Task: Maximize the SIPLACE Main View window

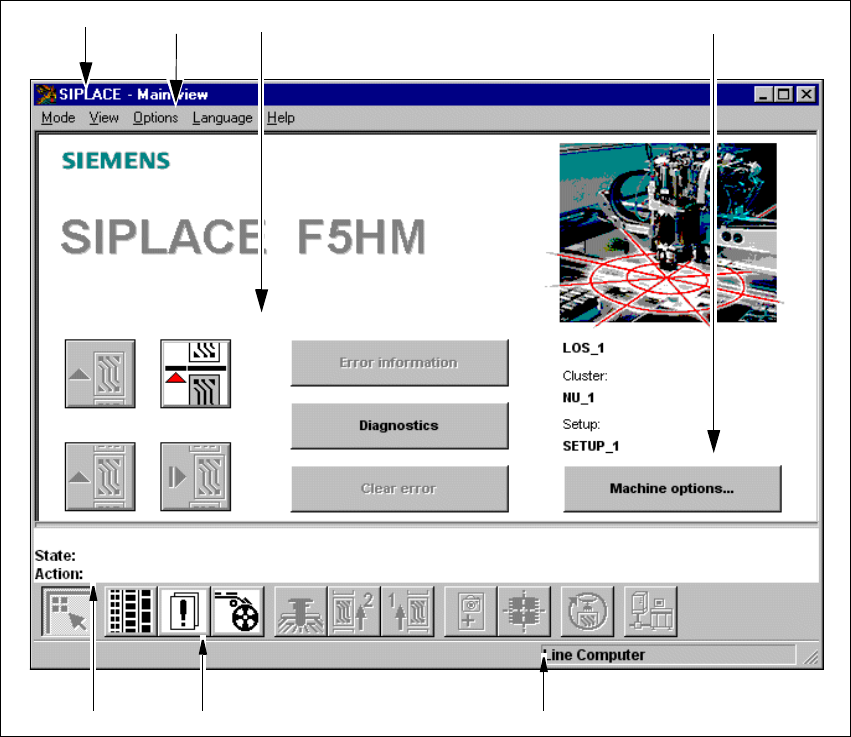Action: [784, 94]
